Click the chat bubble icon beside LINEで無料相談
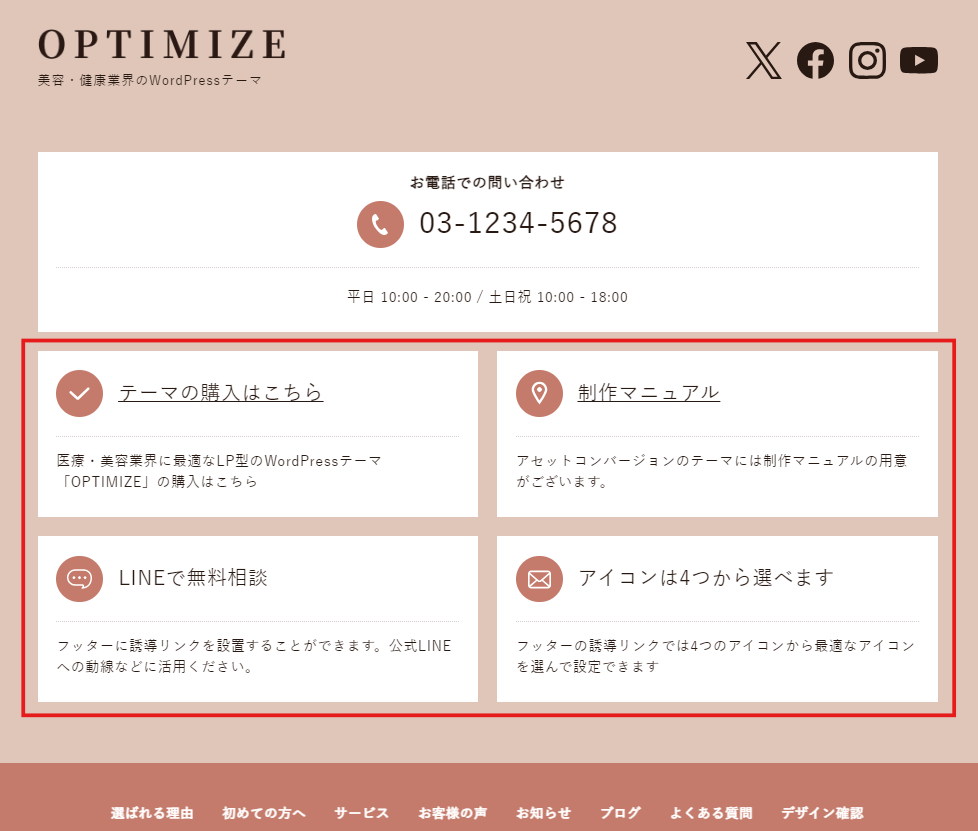The image size is (978, 831). [79, 578]
